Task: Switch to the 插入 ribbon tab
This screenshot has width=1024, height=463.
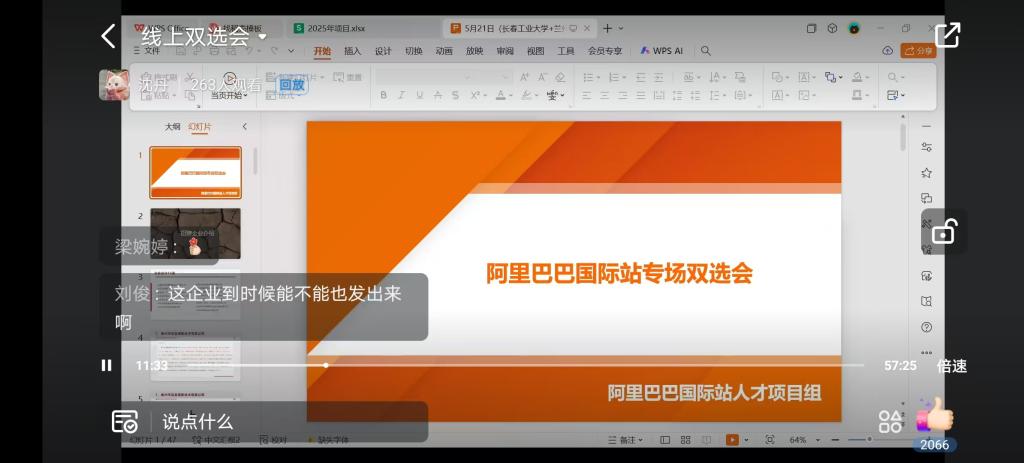Action: click(353, 51)
